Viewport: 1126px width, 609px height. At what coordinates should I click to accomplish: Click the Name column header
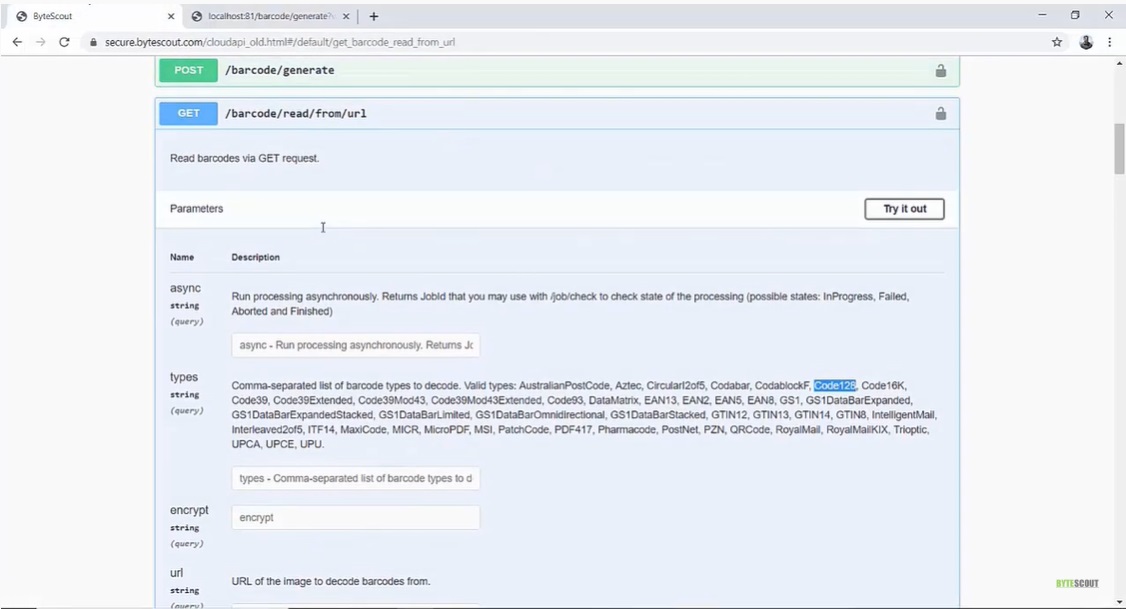(182, 257)
